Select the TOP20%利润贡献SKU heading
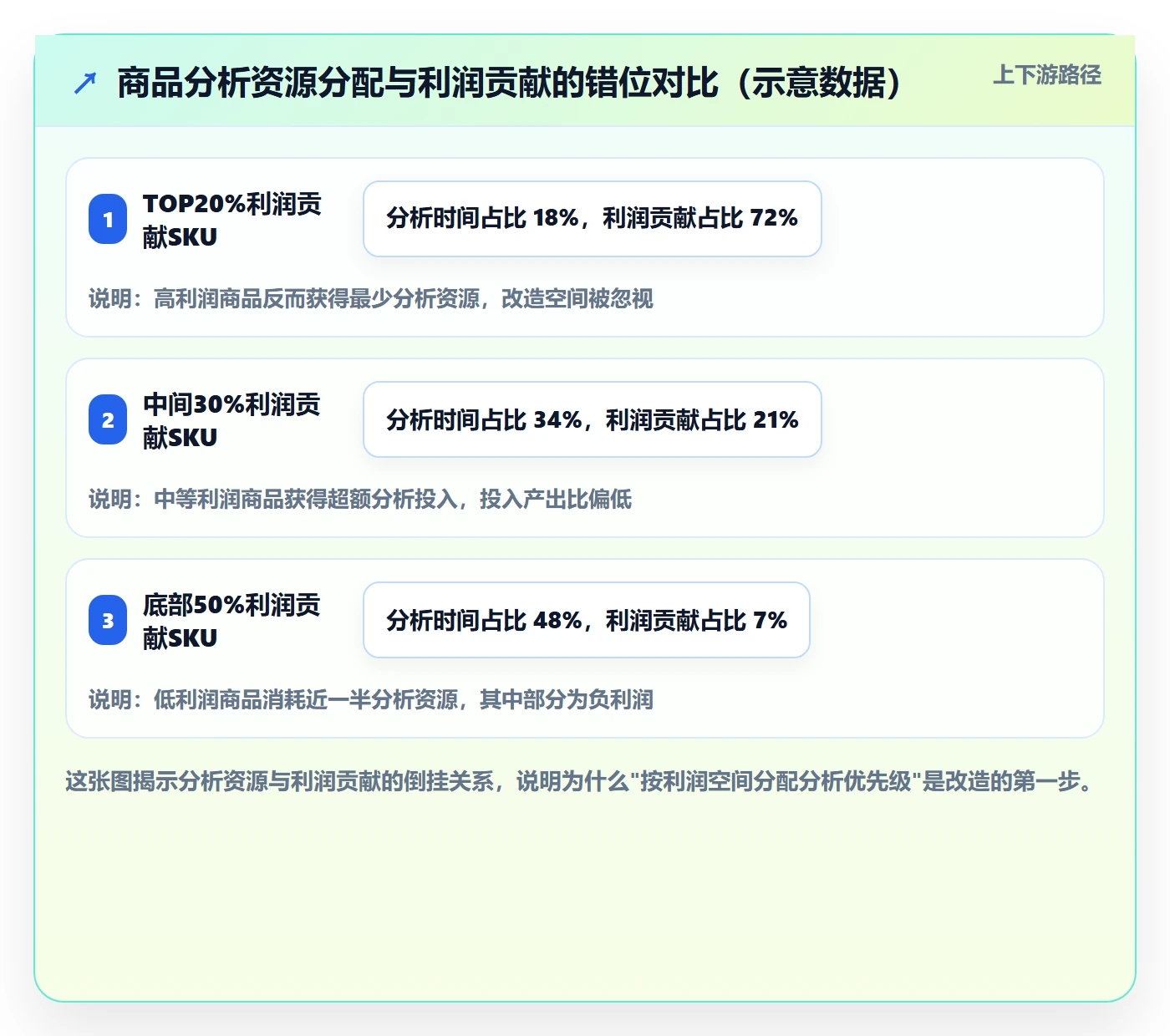This screenshot has width=1170, height=1036. click(x=231, y=220)
